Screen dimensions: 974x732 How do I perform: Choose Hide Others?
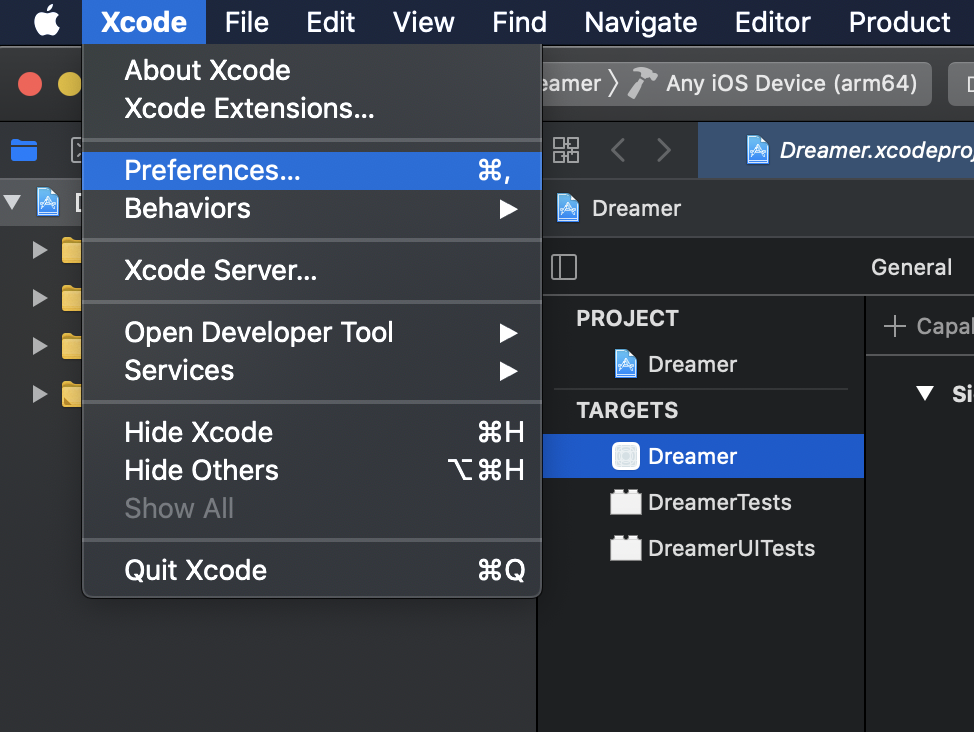(x=312, y=470)
